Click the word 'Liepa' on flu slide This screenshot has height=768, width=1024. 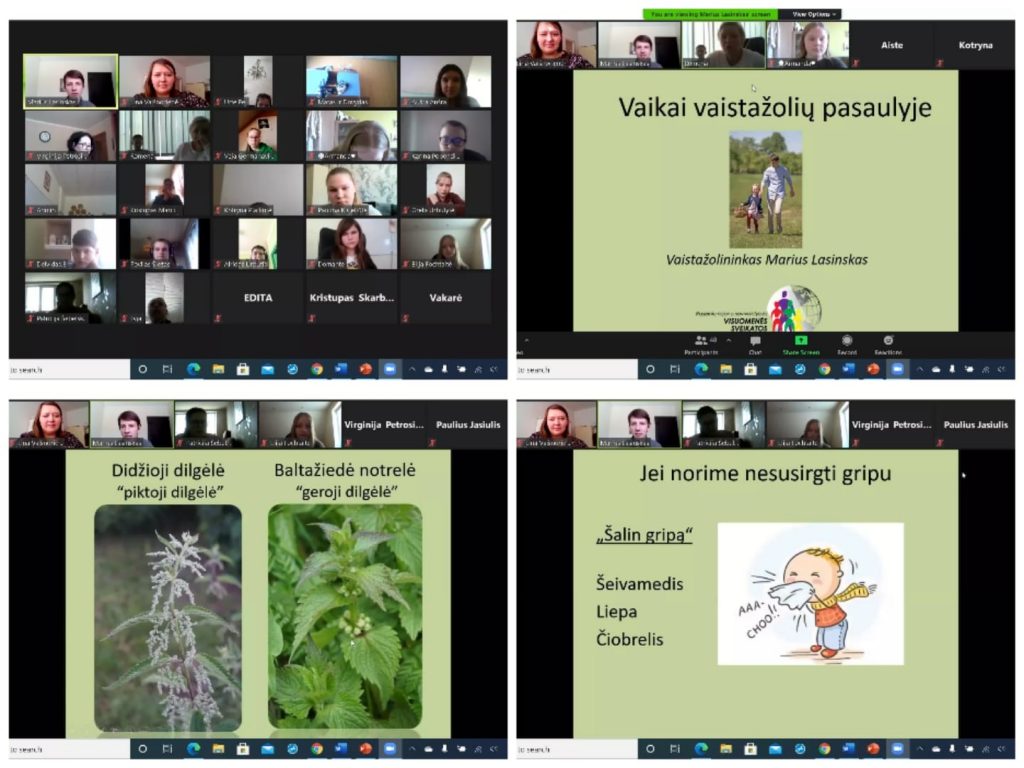[616, 612]
